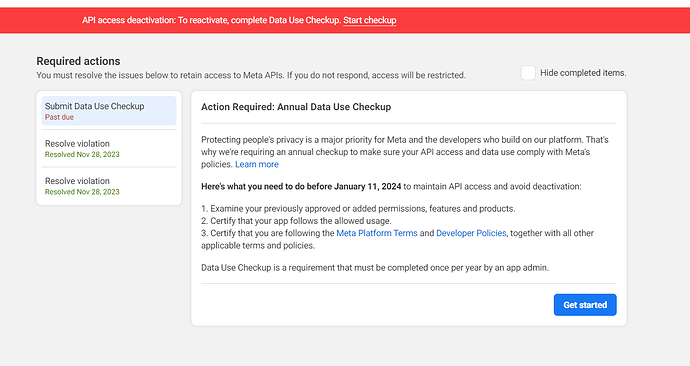
Task: Click step 2 Certify that your app follows allowed usage
Action: coord(296,221)
